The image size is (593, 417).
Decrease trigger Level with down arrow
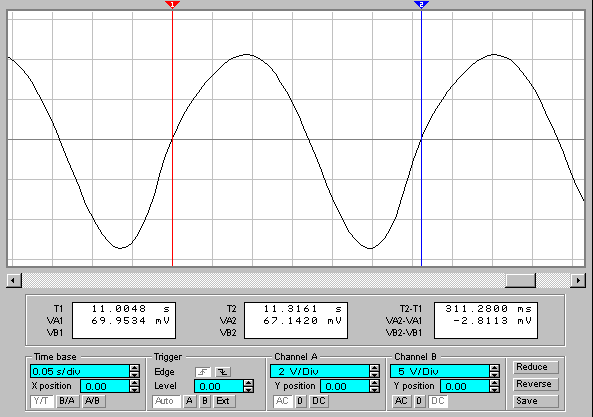248,389
